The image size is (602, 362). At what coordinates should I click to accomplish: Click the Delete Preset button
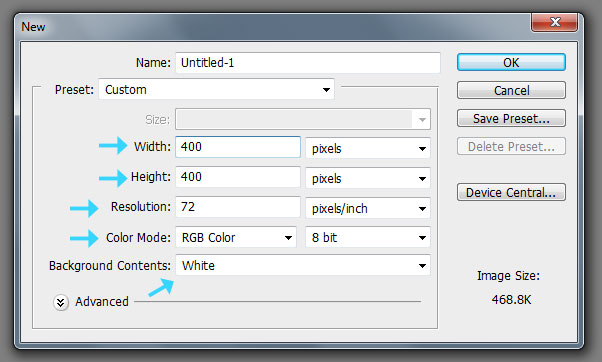click(x=511, y=146)
